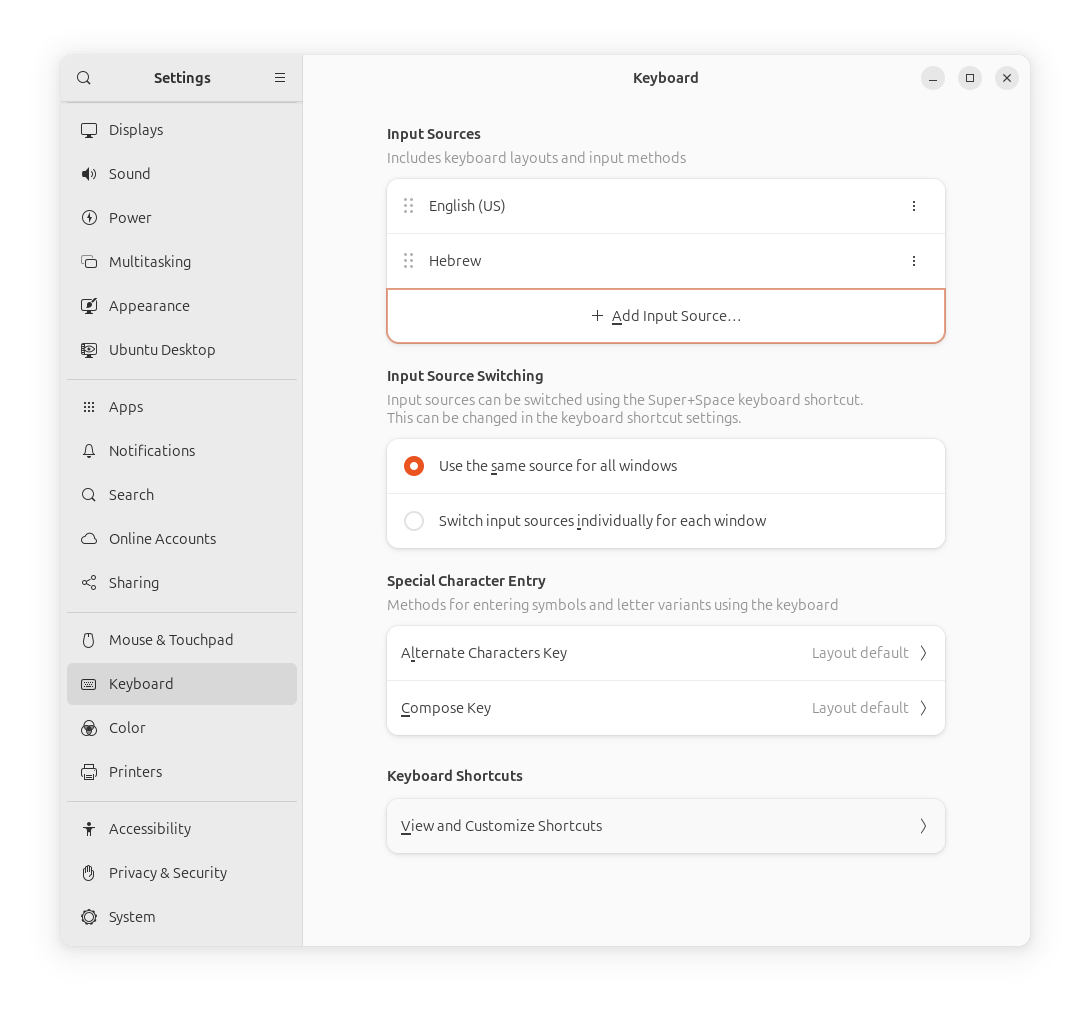Open the Settings search icon
1091x1013 pixels.
(83, 78)
